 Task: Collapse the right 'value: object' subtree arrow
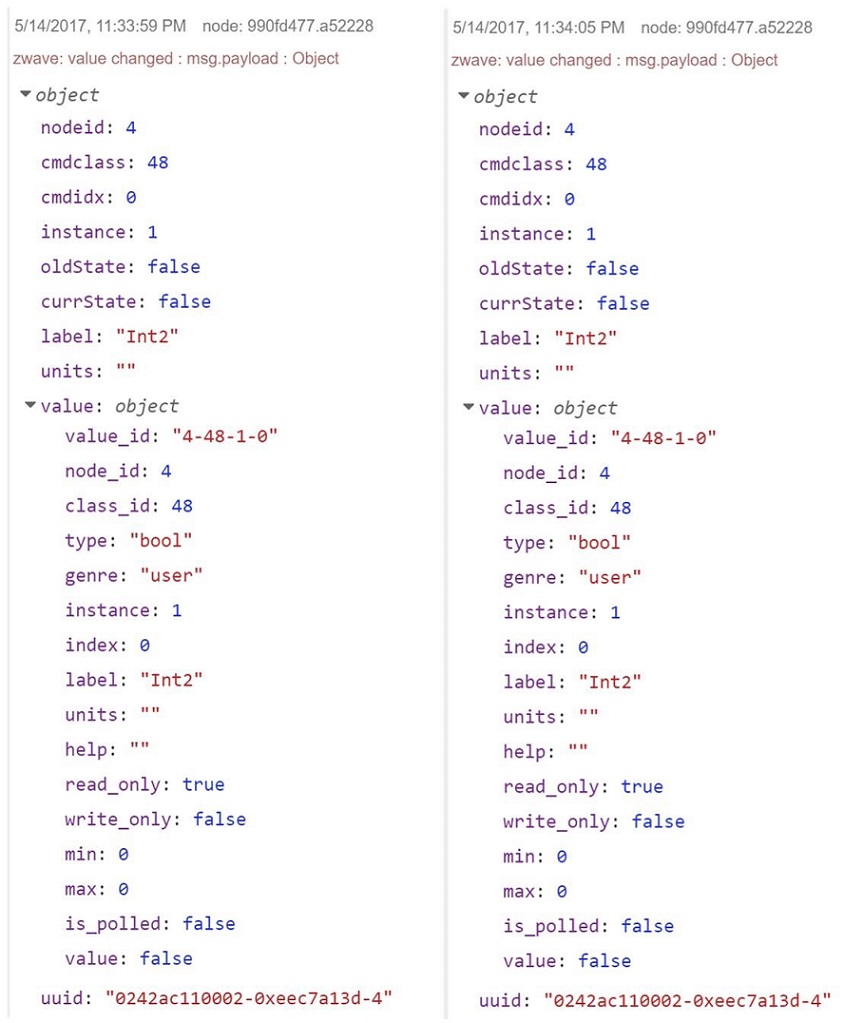(468, 407)
